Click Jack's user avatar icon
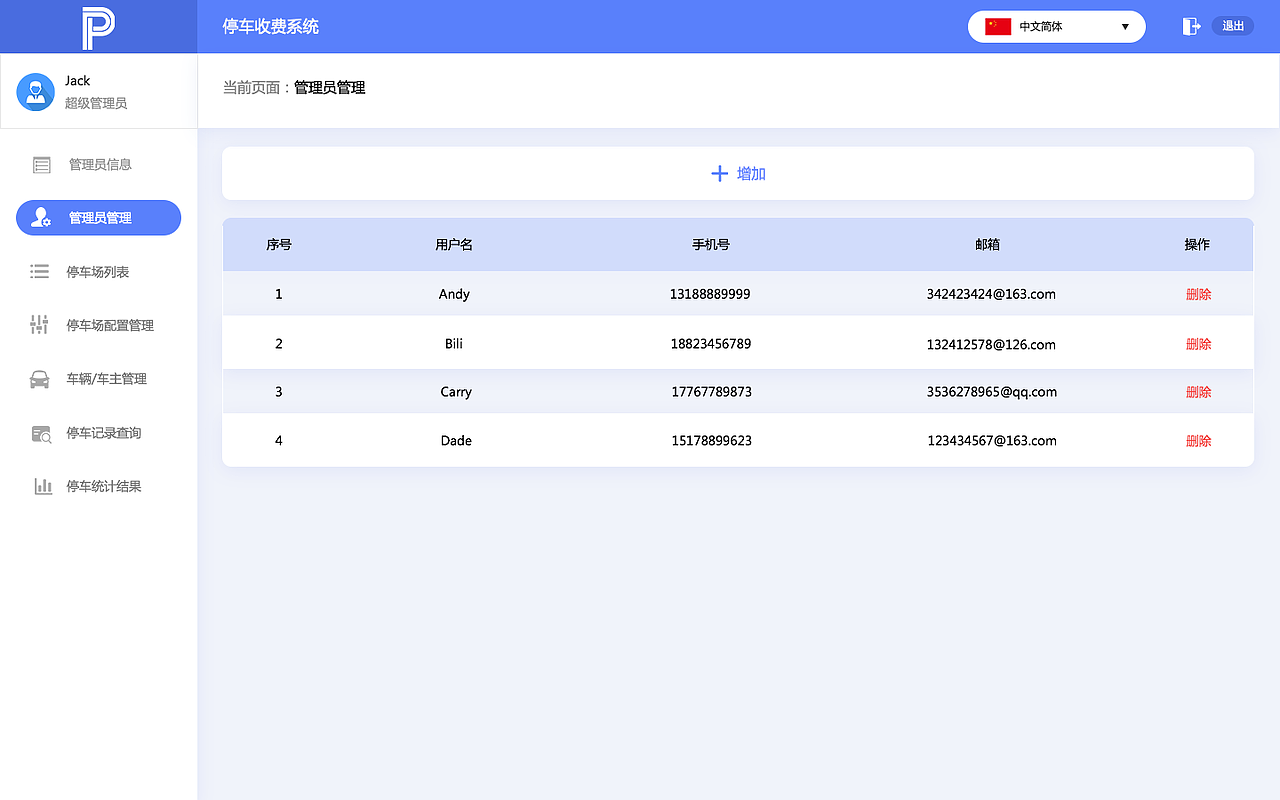The image size is (1280, 800). click(35, 92)
